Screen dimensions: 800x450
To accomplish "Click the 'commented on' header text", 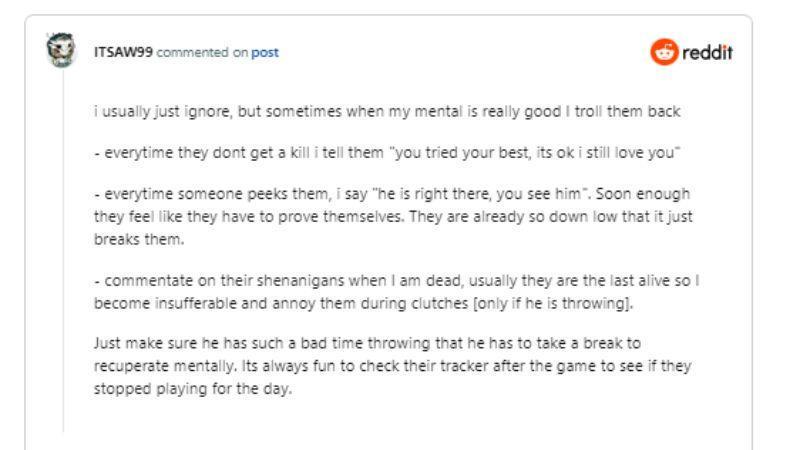I will (x=202, y=53).
